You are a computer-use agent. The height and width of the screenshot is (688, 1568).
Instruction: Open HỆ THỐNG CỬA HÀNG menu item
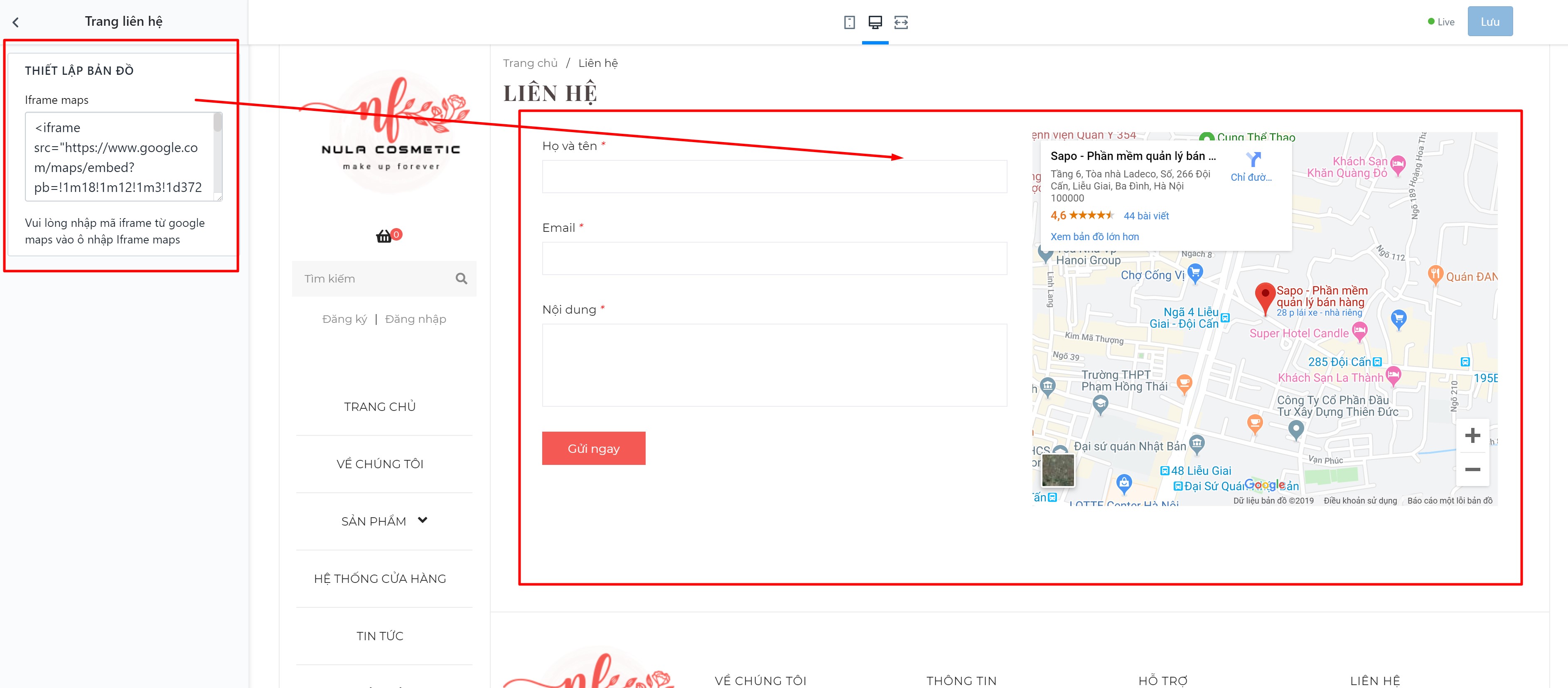click(x=380, y=578)
